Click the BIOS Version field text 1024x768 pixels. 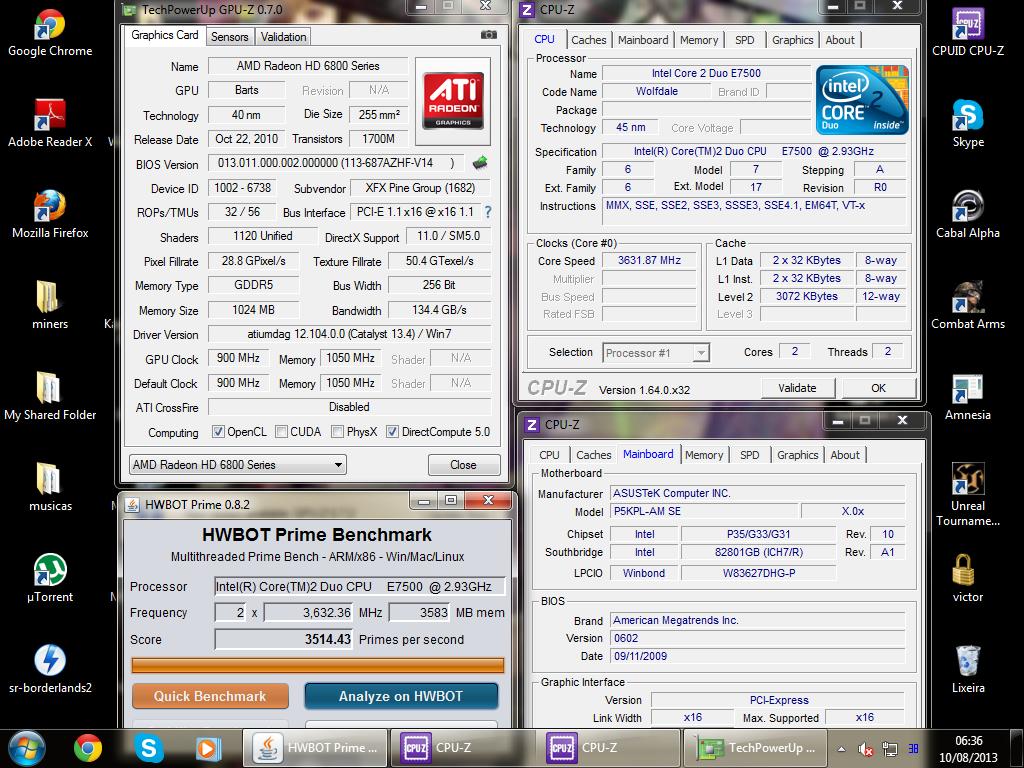pyautogui.click(x=336, y=163)
